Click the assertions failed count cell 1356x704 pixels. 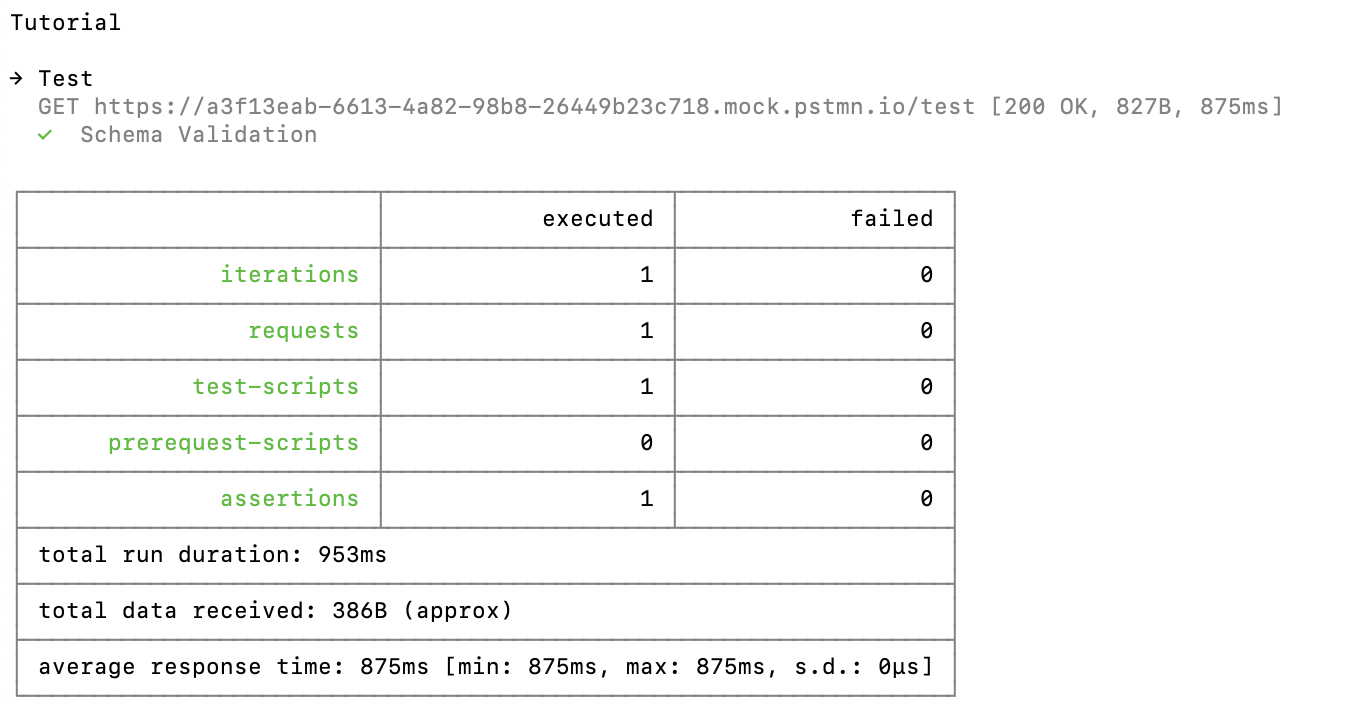(815, 499)
